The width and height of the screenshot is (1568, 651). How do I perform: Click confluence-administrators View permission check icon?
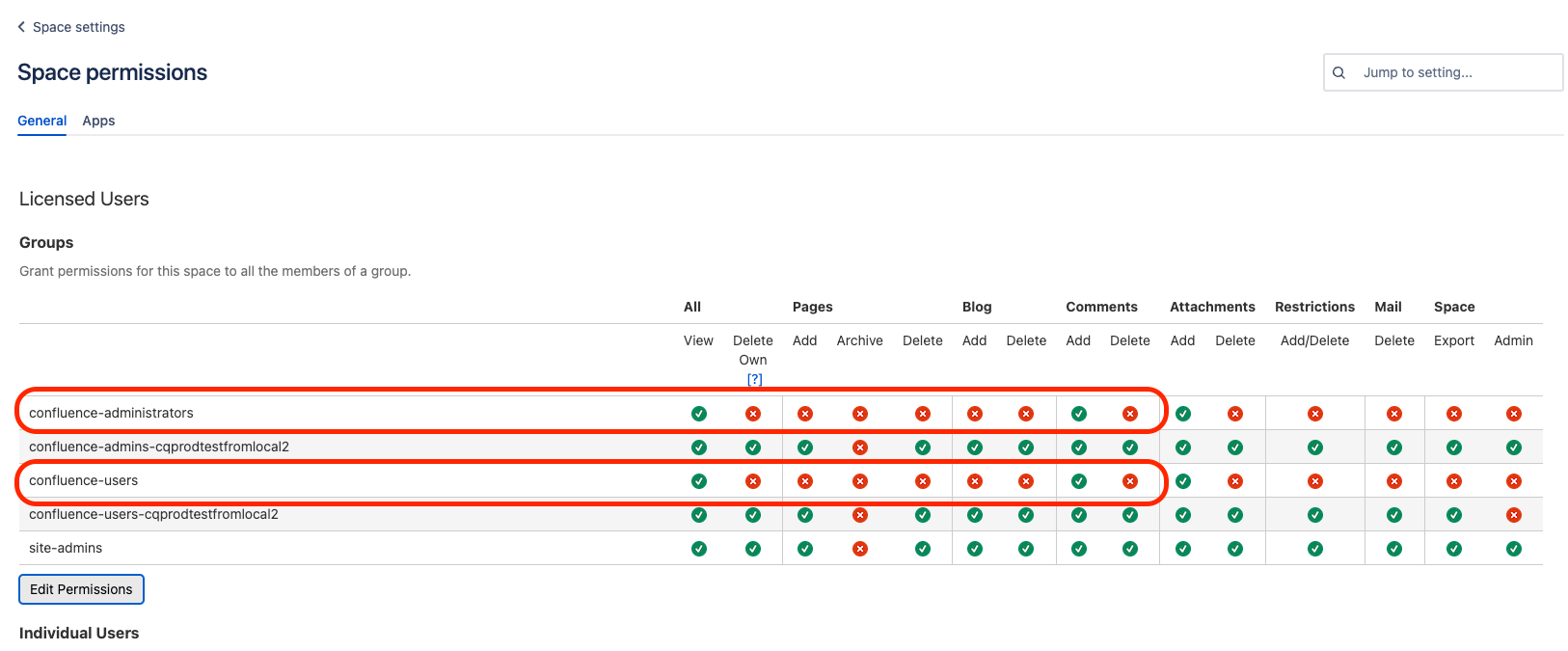[x=699, y=414]
